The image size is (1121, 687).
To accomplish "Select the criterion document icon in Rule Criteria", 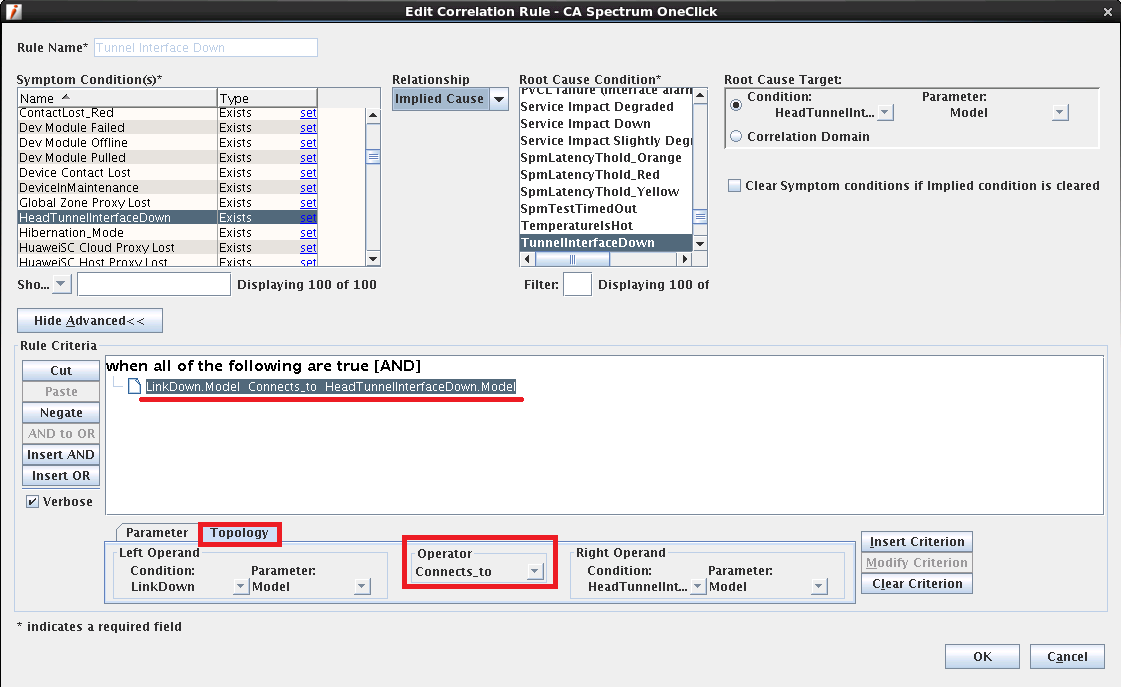I will (135, 385).
